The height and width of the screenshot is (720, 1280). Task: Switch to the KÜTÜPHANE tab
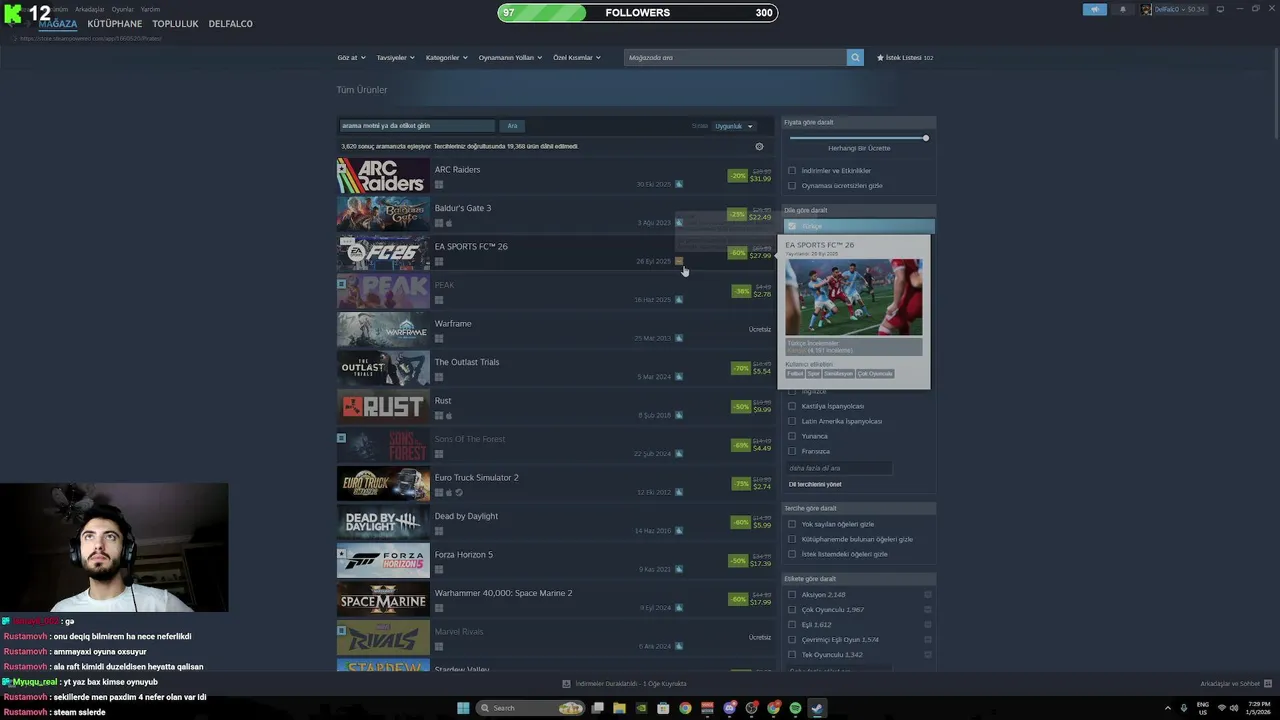(x=115, y=24)
